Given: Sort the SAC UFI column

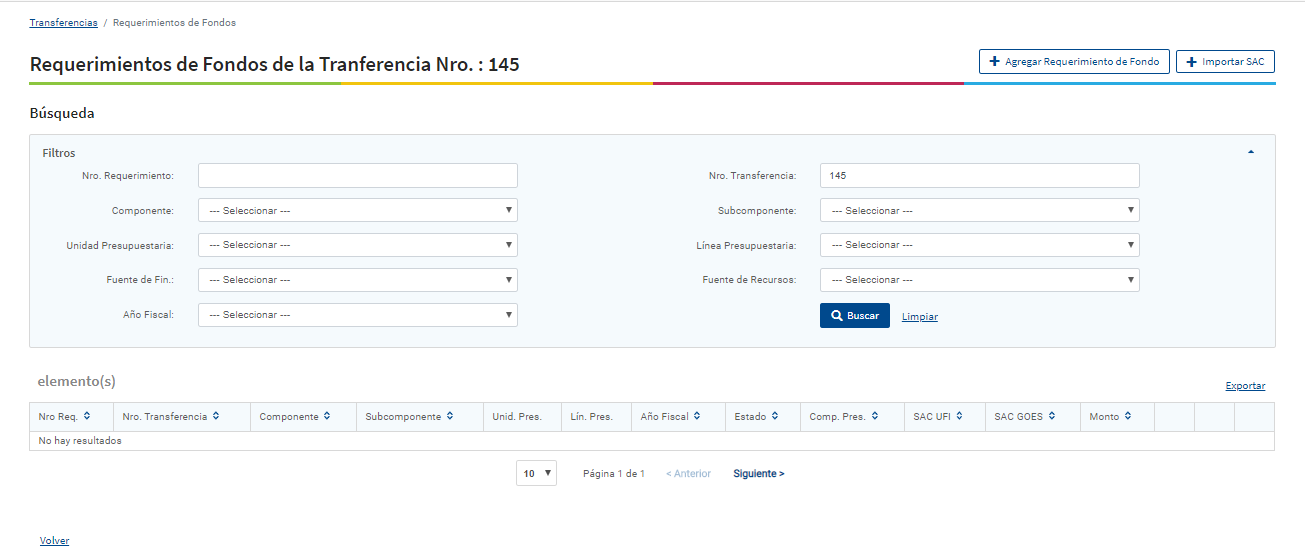Looking at the screenshot, I should 960,416.
